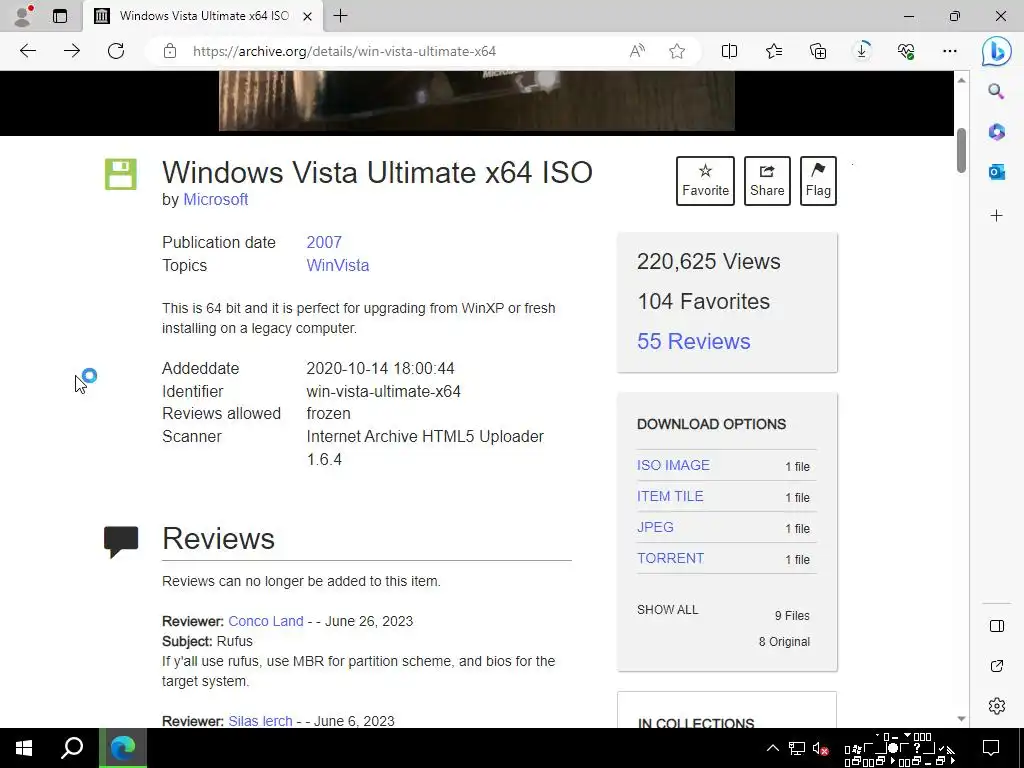Image resolution: width=1024 pixels, height=768 pixels.
Task: Reload the page with Refresh icon
Action: (x=116, y=51)
